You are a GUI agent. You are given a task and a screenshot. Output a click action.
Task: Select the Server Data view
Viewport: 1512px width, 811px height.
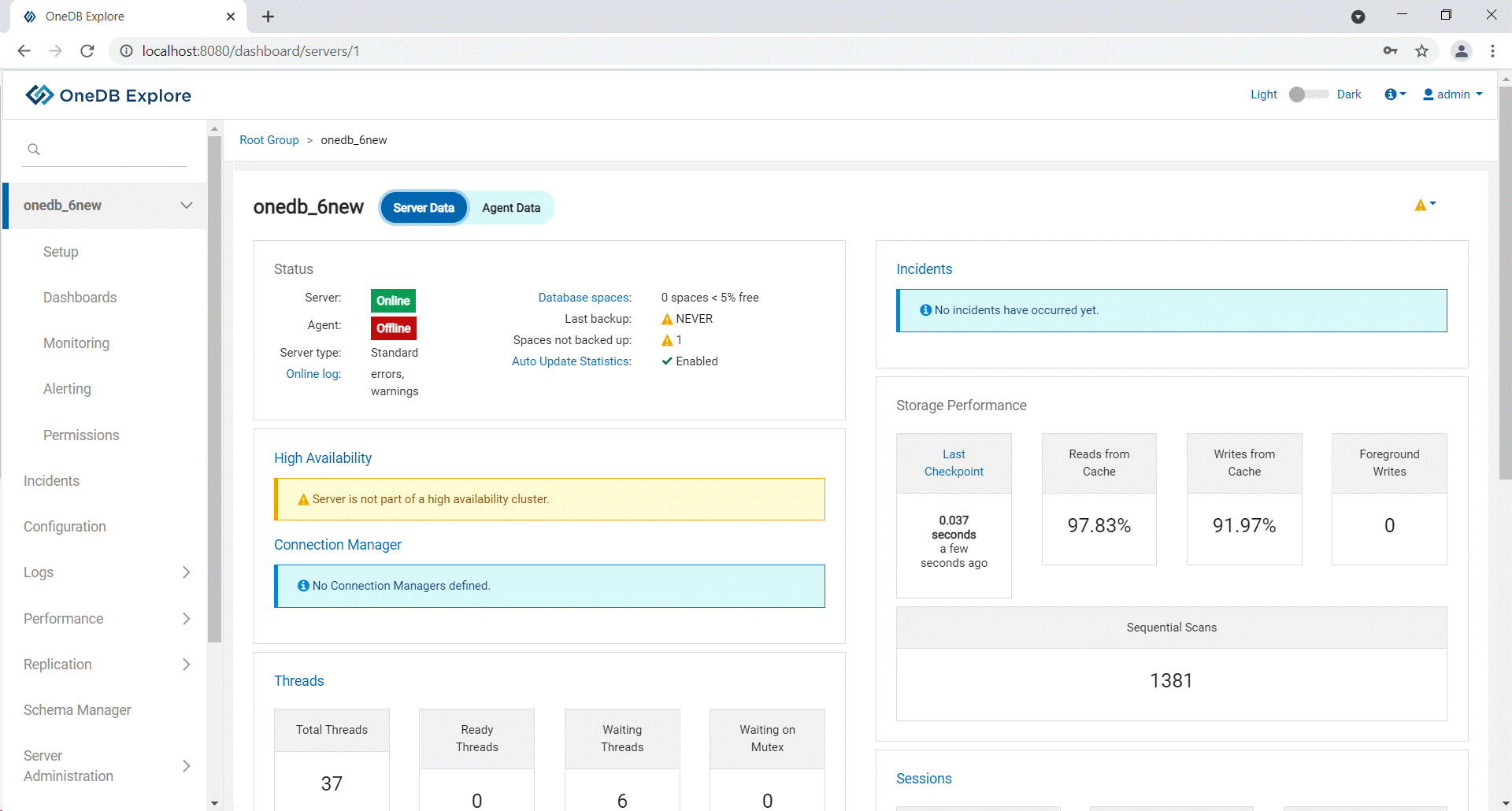pos(424,208)
